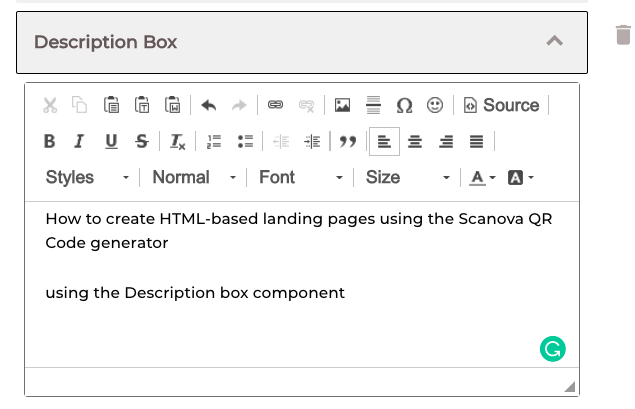Click the Cut scissors icon

[50, 105]
